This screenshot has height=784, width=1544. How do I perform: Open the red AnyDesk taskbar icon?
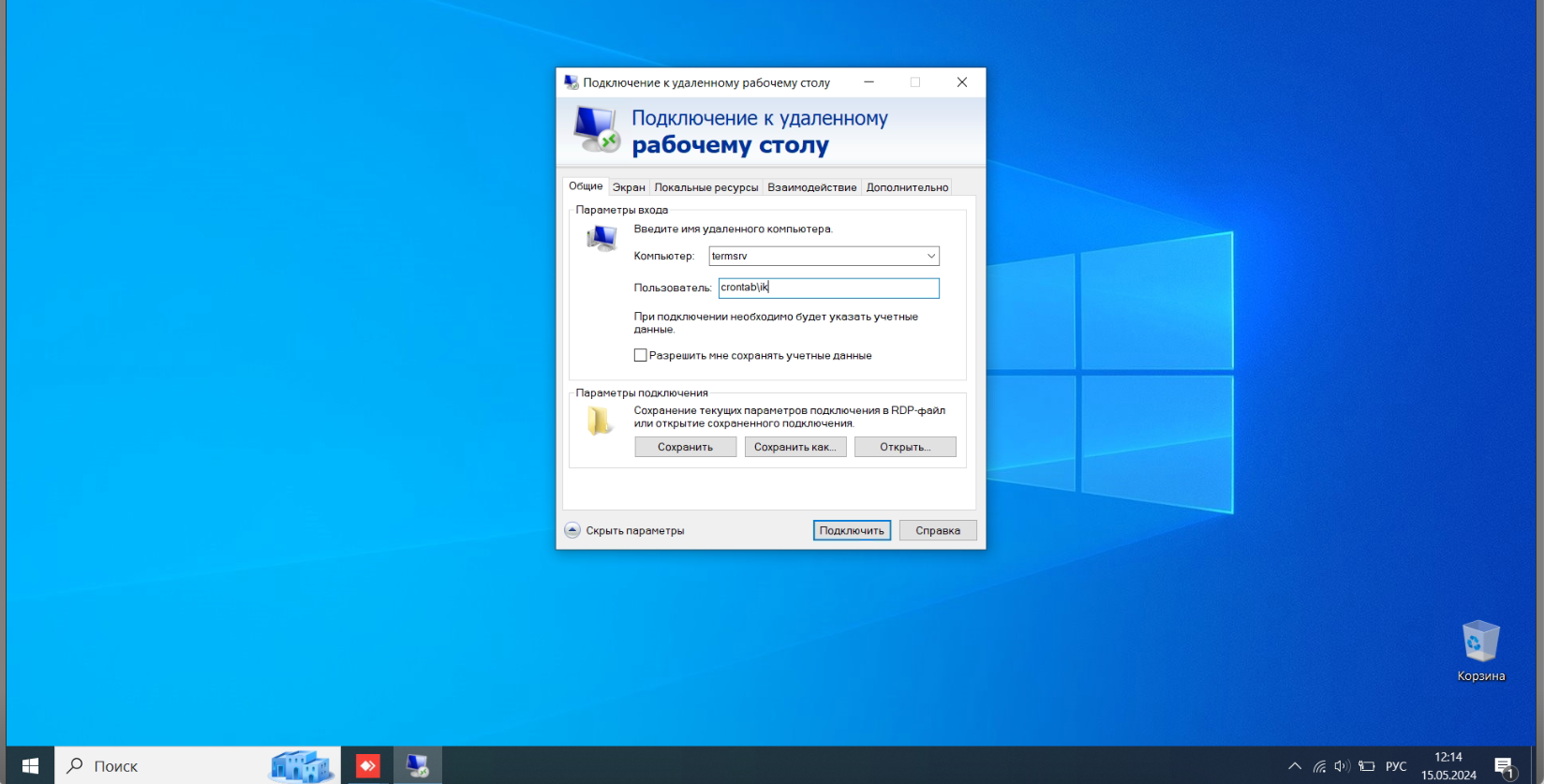(367, 765)
